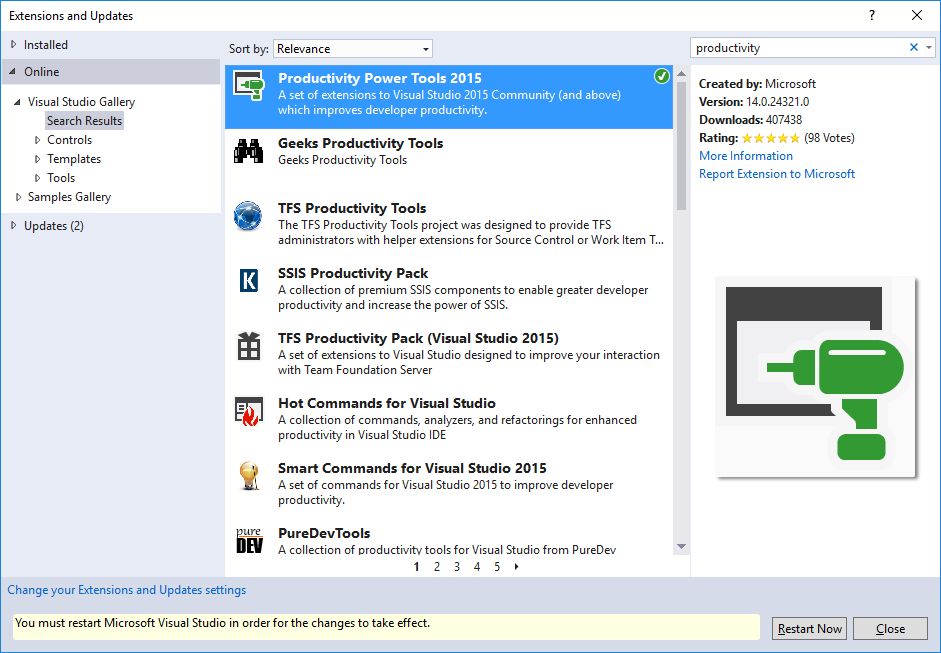Expand the Samples Gallery node

tap(18, 197)
